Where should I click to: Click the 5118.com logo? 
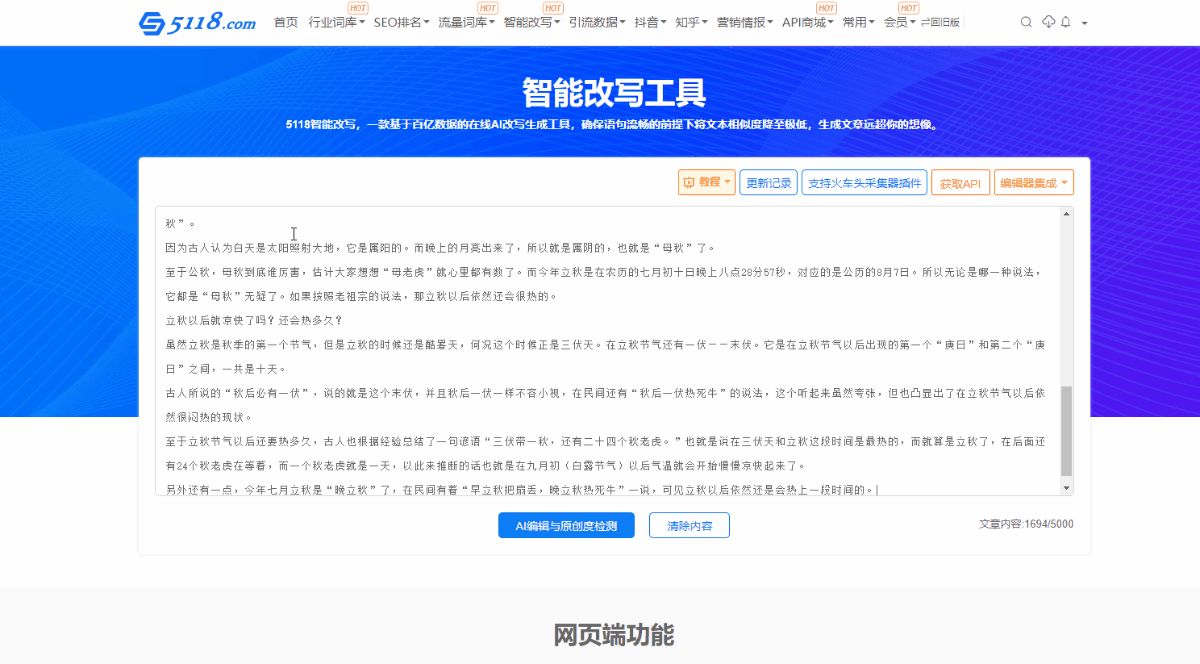click(x=197, y=22)
